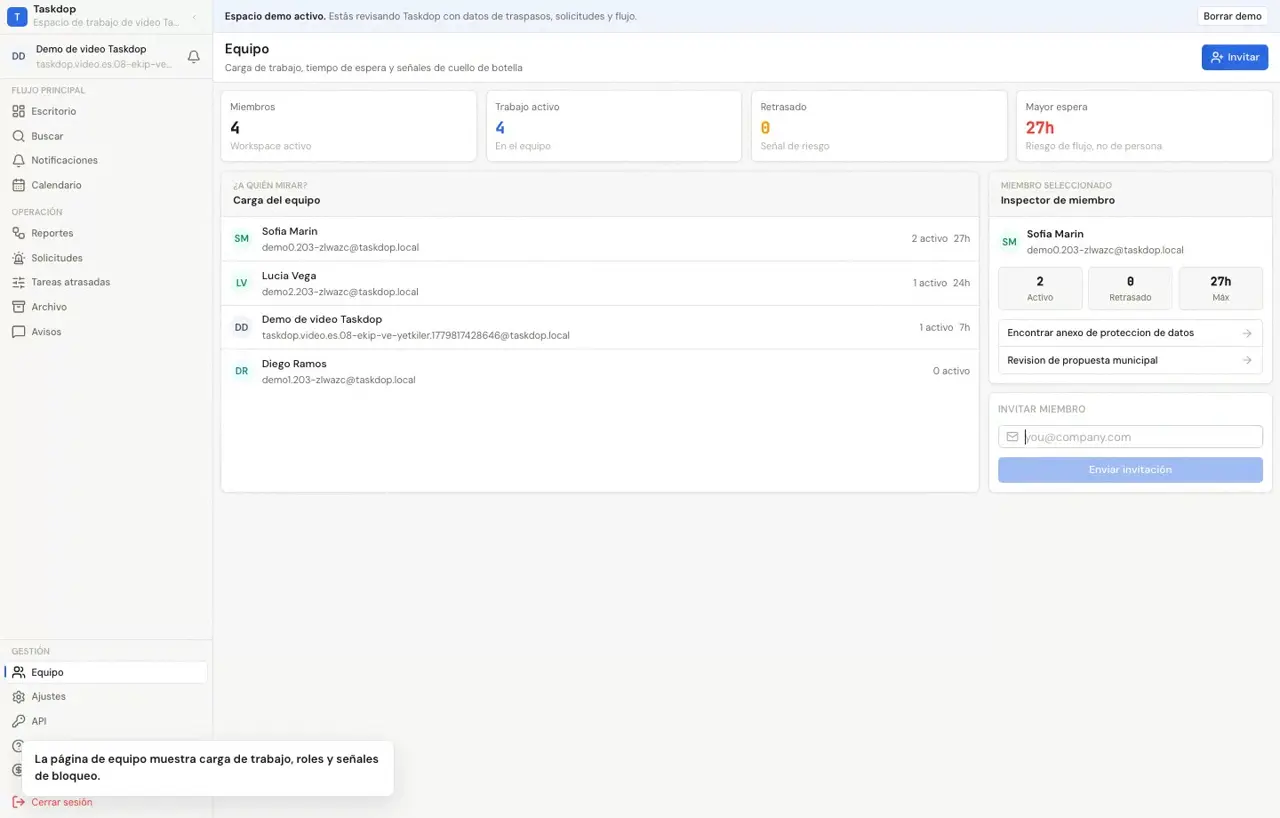
Task: Open the notifications bell in workspace header
Action: point(194,57)
